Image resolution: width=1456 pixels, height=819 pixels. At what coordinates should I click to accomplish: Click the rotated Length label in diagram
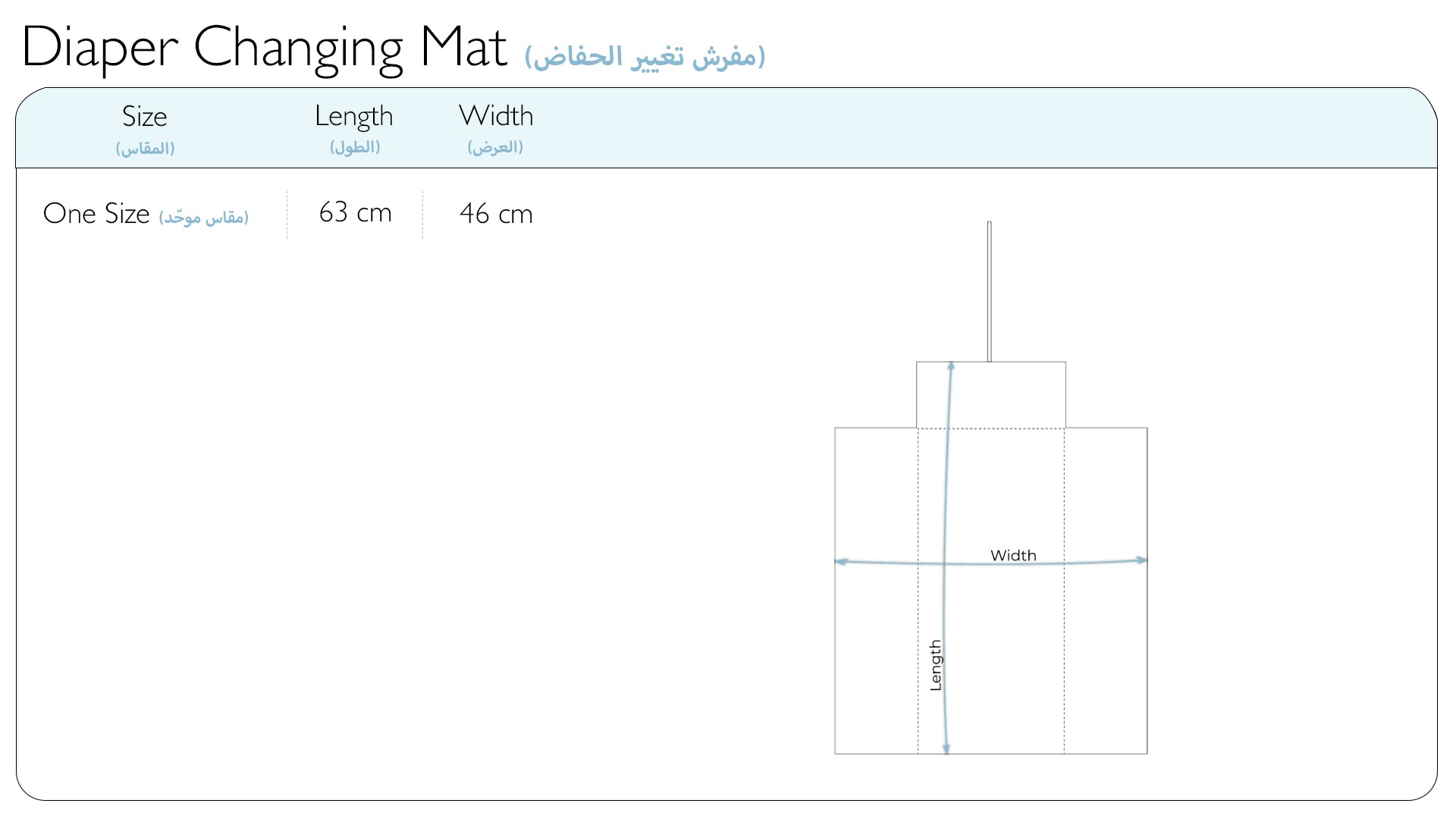click(x=936, y=665)
